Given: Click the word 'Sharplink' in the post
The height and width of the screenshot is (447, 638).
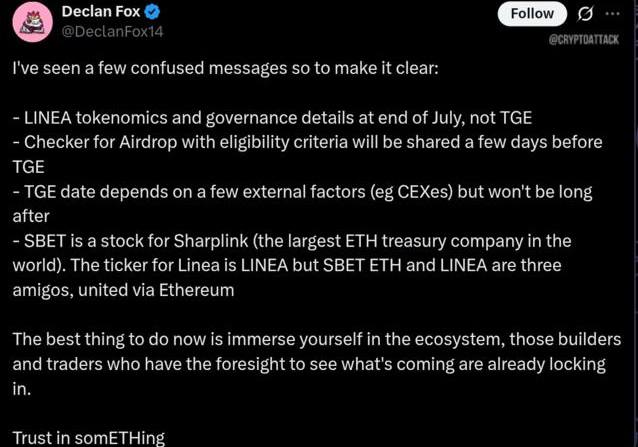Looking at the screenshot, I should click(x=211, y=241).
